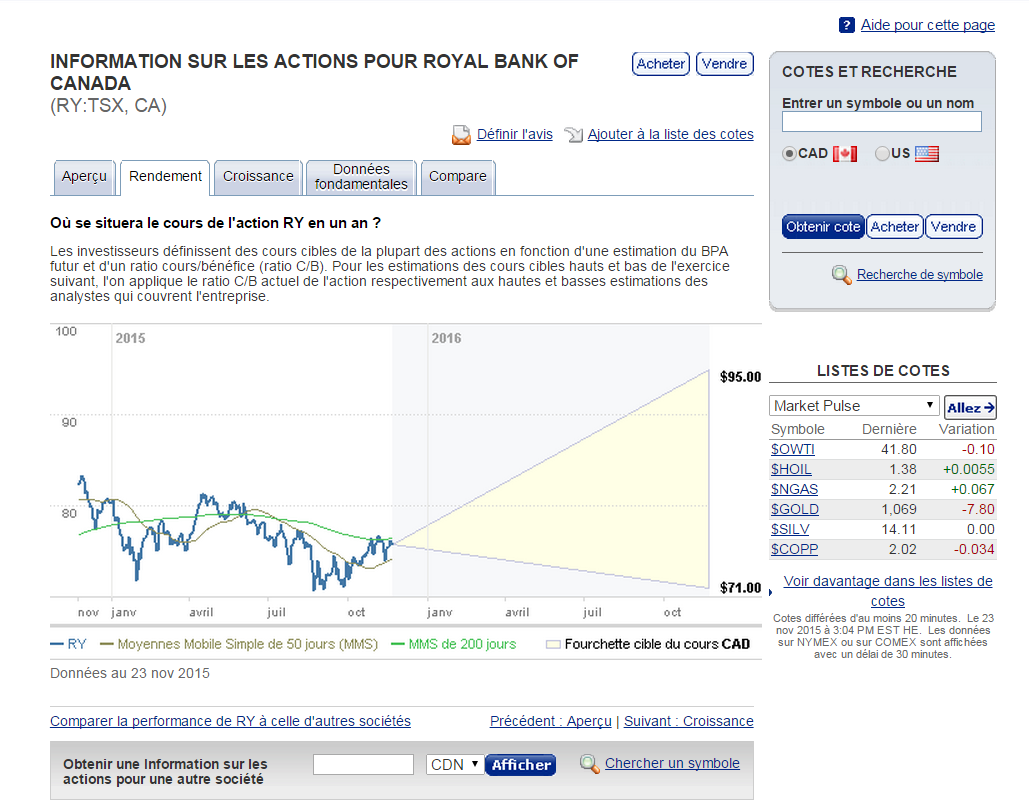Click the Acheter button next to title
The width and height of the screenshot is (1029, 810).
click(661, 64)
